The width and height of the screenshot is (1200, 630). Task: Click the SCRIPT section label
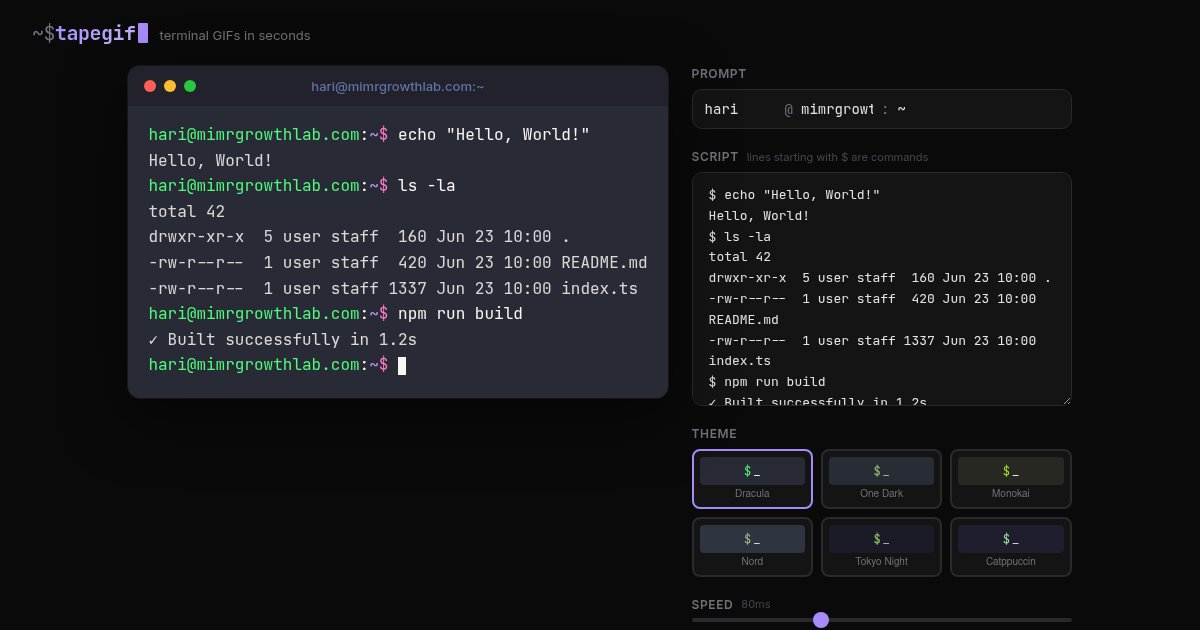tap(715, 157)
